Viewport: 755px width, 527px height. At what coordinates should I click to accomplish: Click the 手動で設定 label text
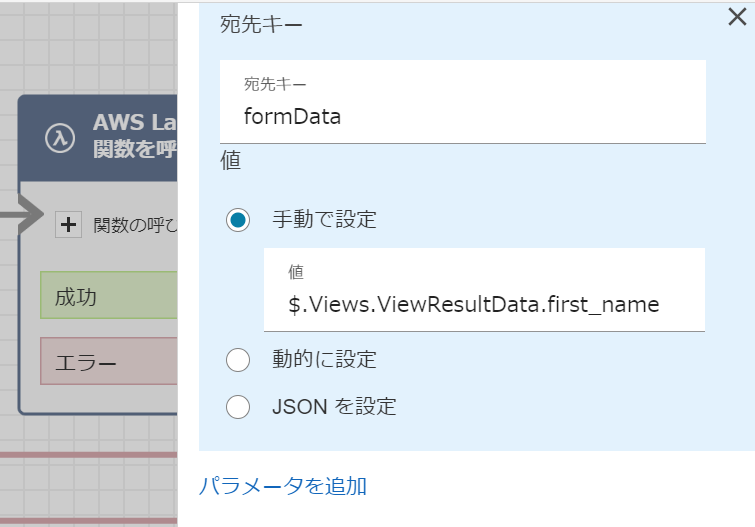pos(324,220)
